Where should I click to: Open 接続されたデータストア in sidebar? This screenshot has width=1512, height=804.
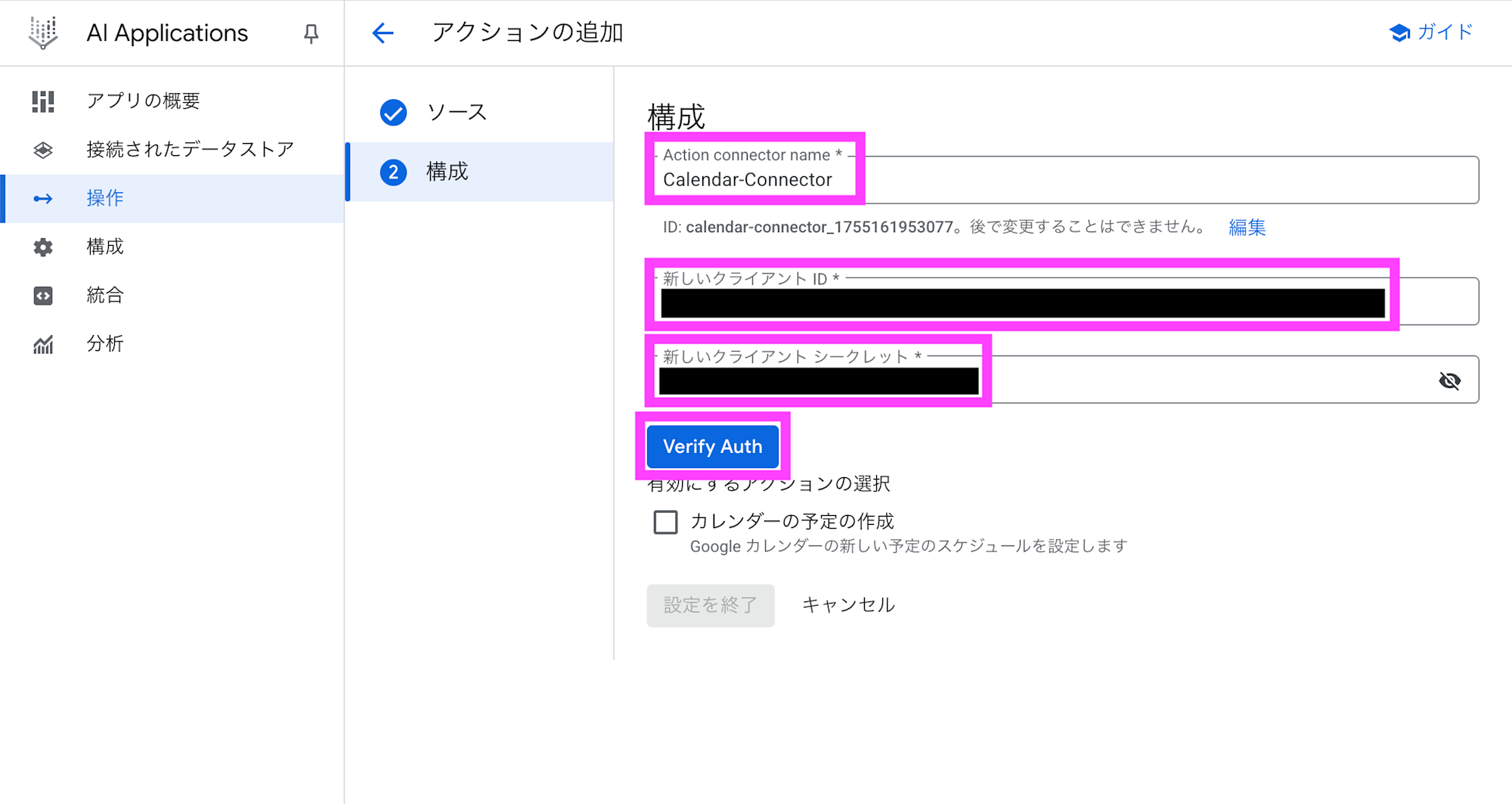pyautogui.click(x=172, y=150)
